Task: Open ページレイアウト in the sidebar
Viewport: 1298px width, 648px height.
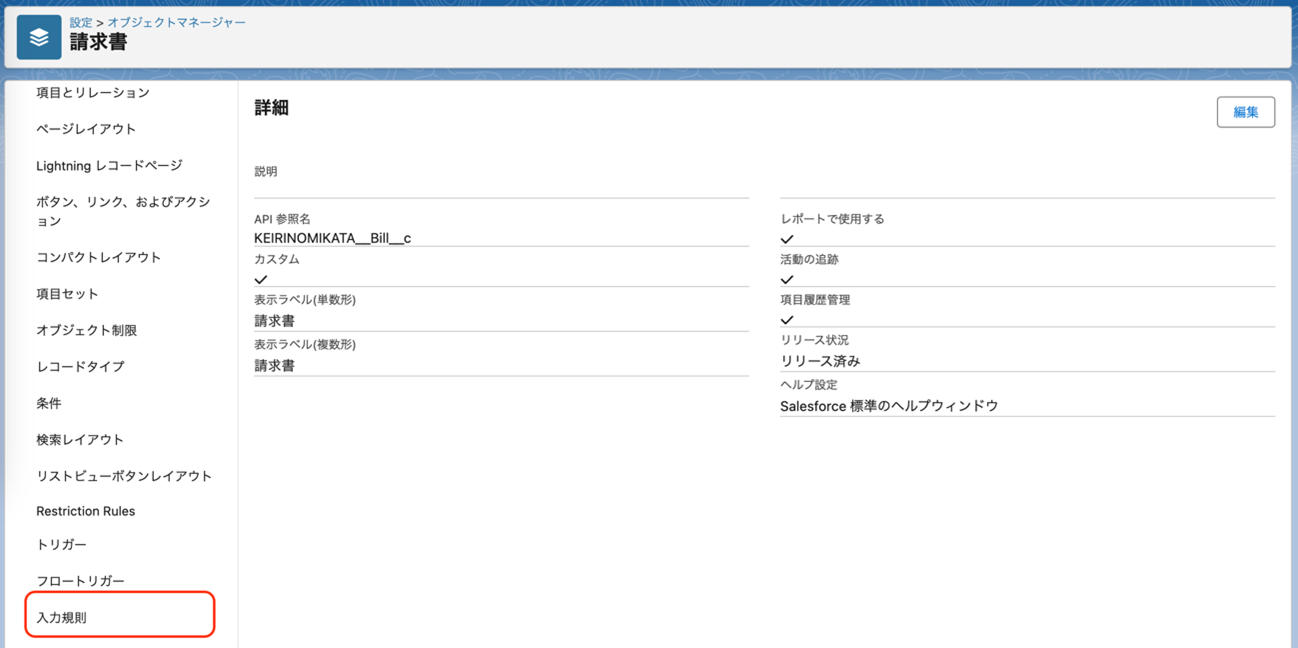Action: click(x=86, y=129)
